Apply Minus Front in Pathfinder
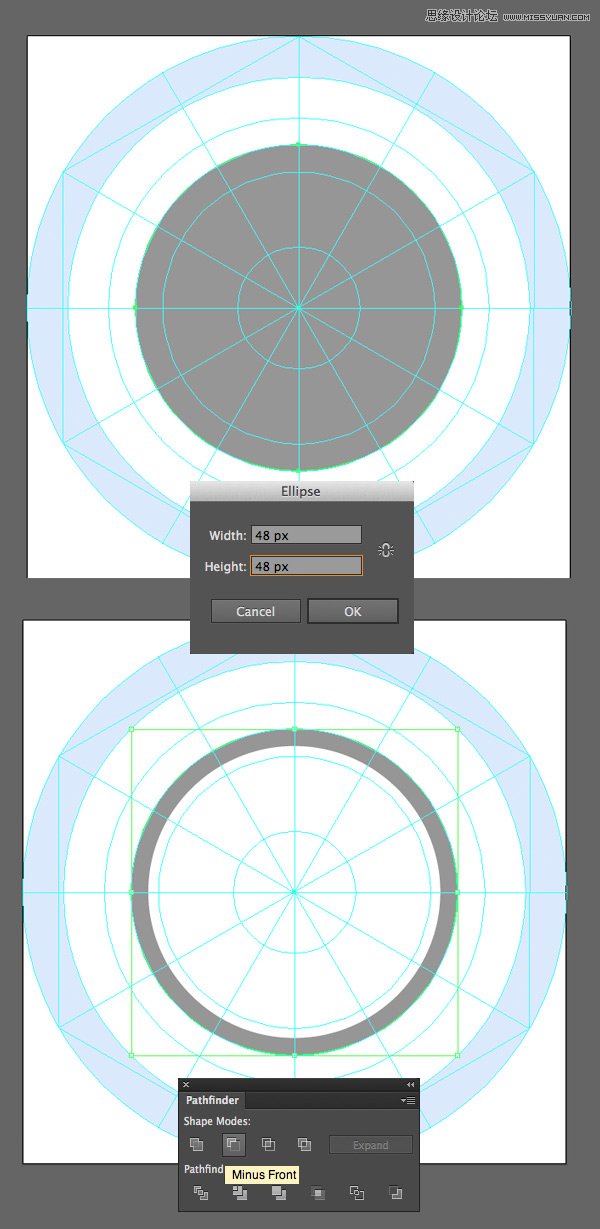The width and height of the screenshot is (600, 1229). pyautogui.click(x=234, y=1144)
